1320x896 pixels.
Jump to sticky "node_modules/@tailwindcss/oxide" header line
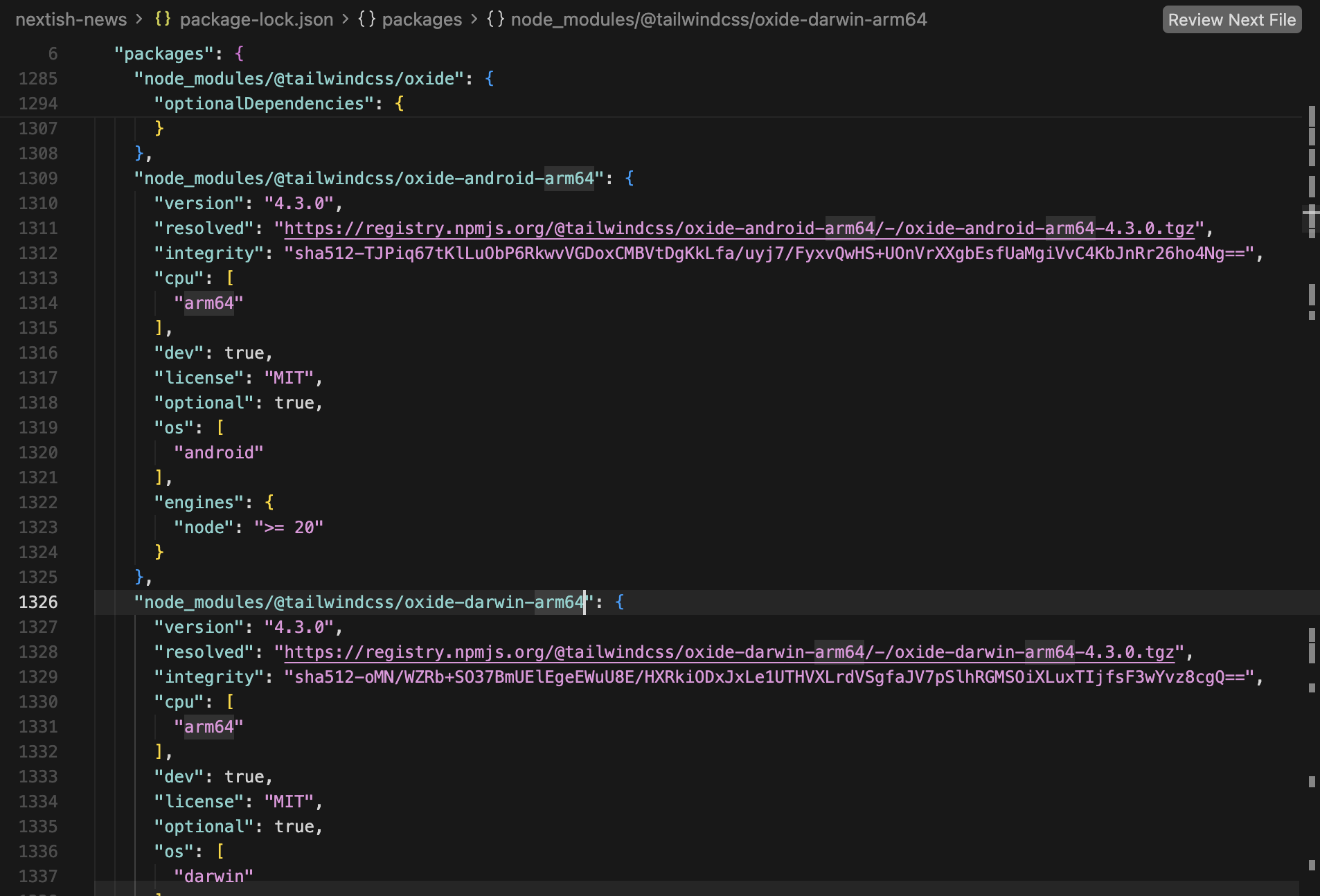pos(299,79)
